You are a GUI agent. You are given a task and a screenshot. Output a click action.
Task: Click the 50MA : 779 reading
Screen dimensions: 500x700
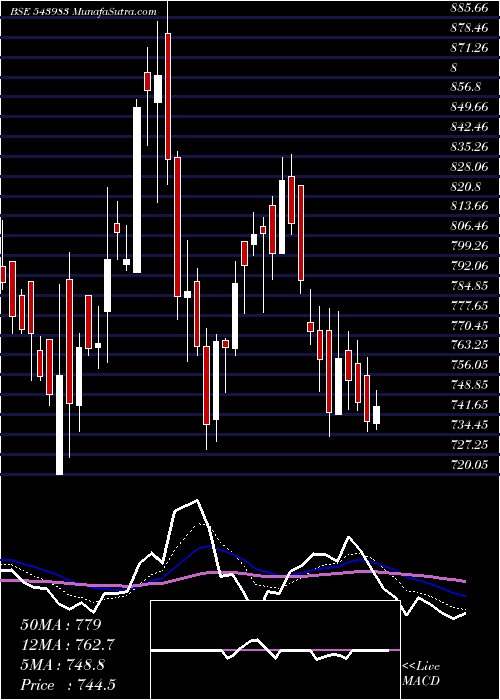tap(61, 624)
